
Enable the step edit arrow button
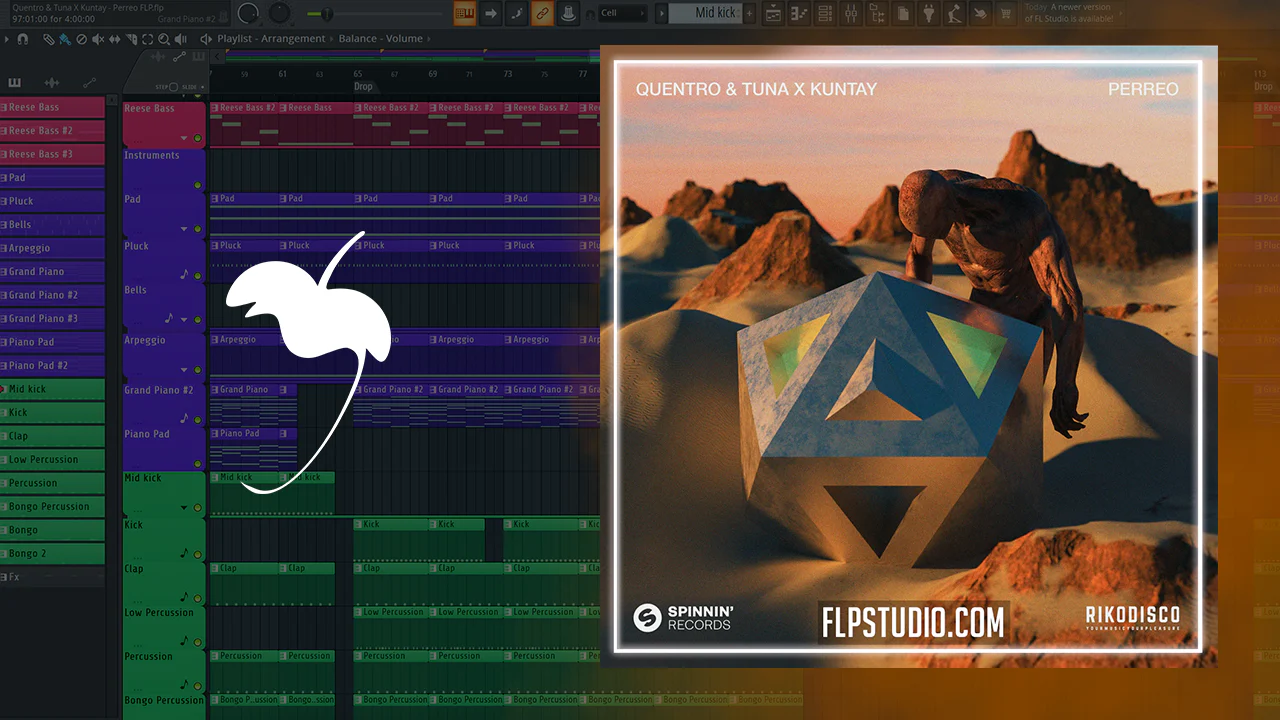tap(491, 13)
